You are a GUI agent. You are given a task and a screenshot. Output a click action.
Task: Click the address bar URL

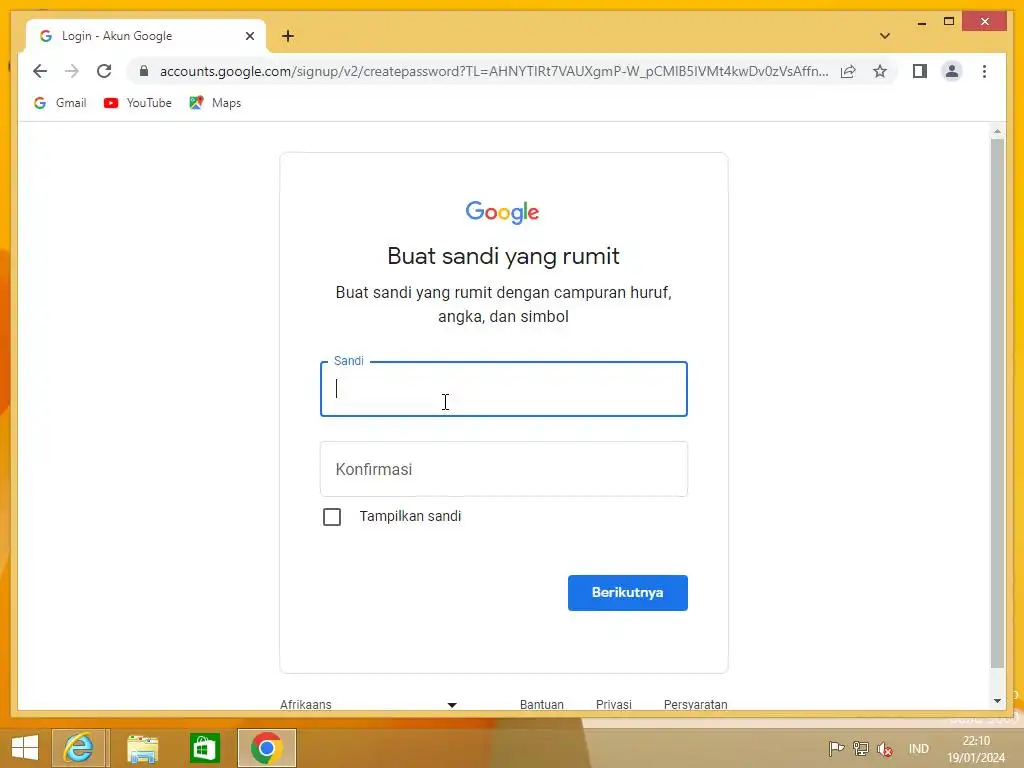point(494,71)
